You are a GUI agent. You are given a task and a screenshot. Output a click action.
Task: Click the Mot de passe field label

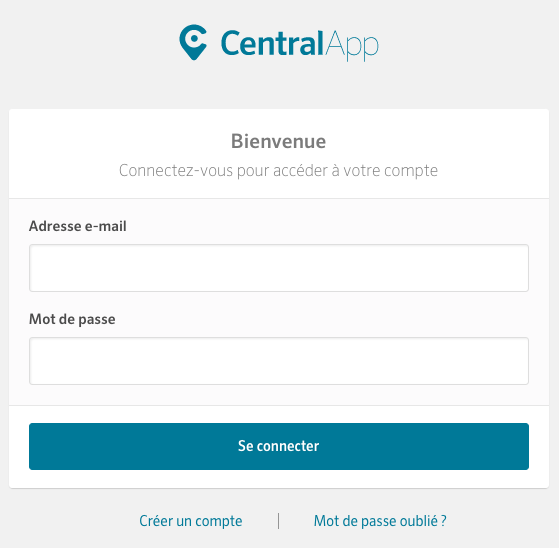point(72,319)
